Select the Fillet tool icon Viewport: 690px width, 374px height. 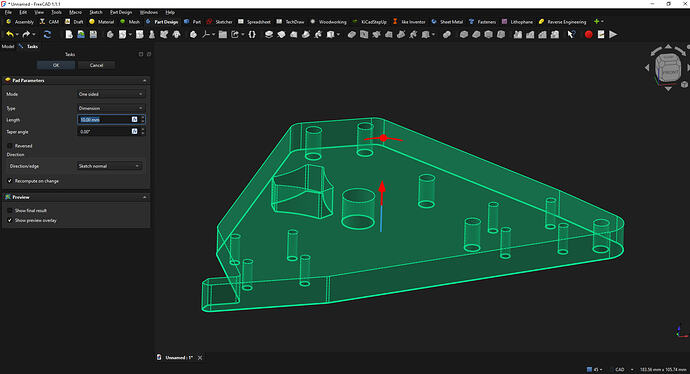pos(464,34)
